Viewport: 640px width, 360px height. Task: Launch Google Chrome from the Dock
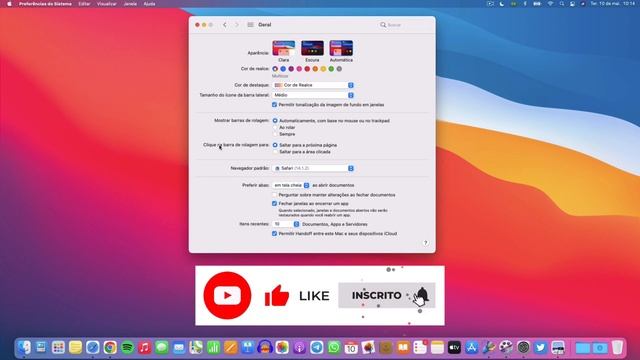coord(110,347)
